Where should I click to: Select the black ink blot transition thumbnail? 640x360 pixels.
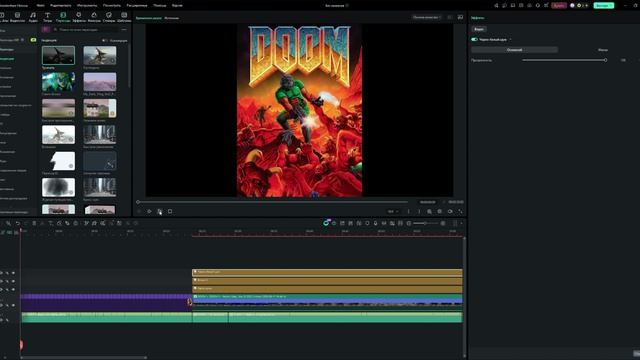coord(58,187)
